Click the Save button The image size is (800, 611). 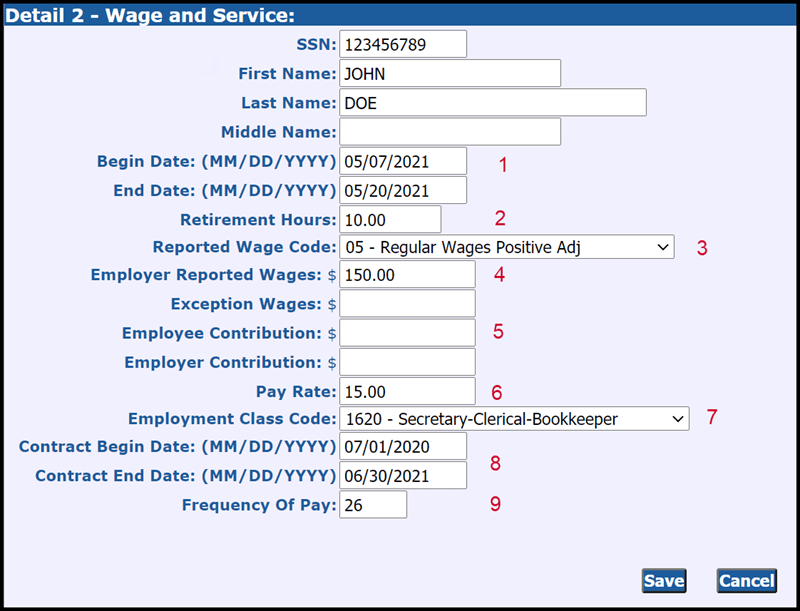663,581
